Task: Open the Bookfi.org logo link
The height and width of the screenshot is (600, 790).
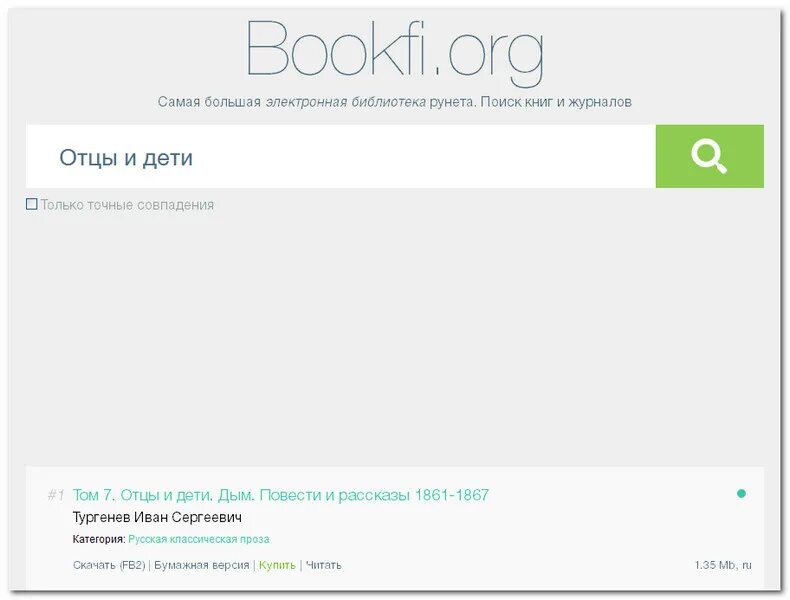Action: (x=394, y=53)
